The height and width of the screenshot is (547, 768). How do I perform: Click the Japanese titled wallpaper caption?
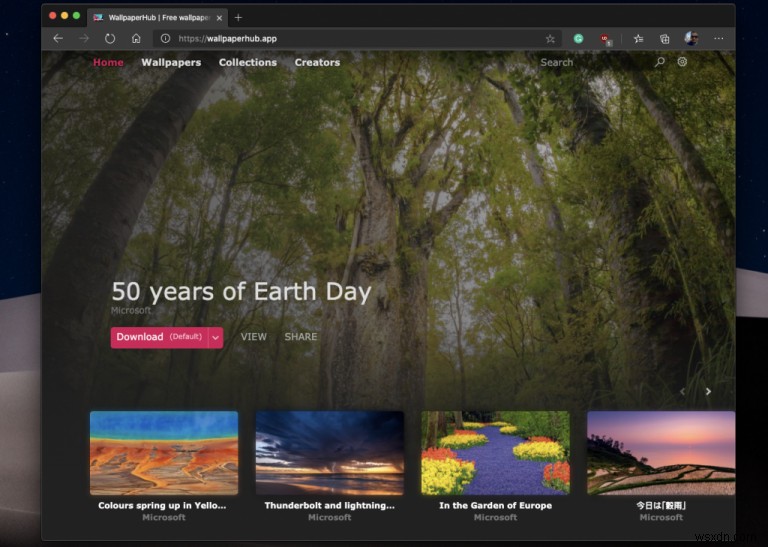[661, 505]
